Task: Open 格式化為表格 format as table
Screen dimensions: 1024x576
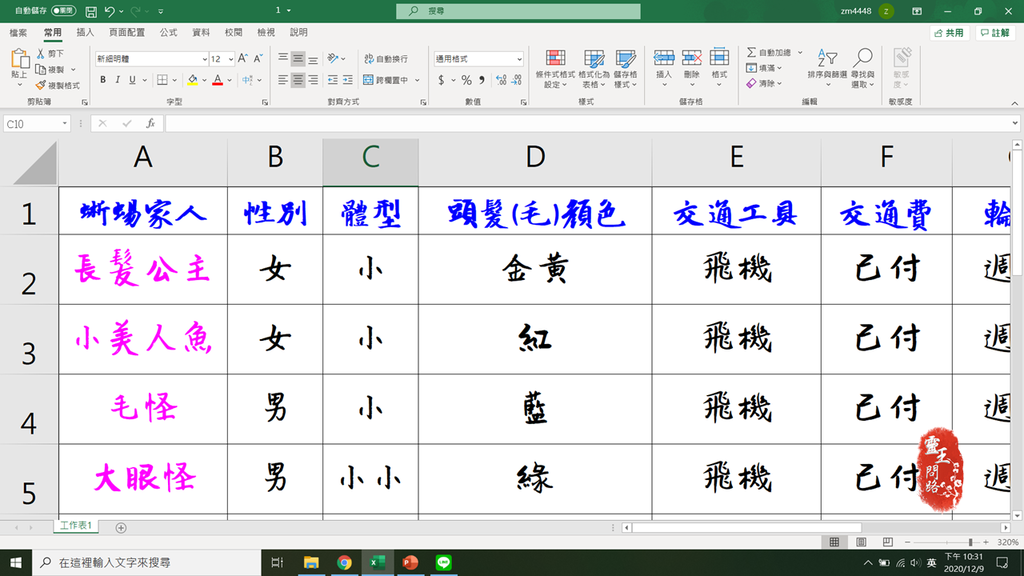Action: [x=594, y=69]
